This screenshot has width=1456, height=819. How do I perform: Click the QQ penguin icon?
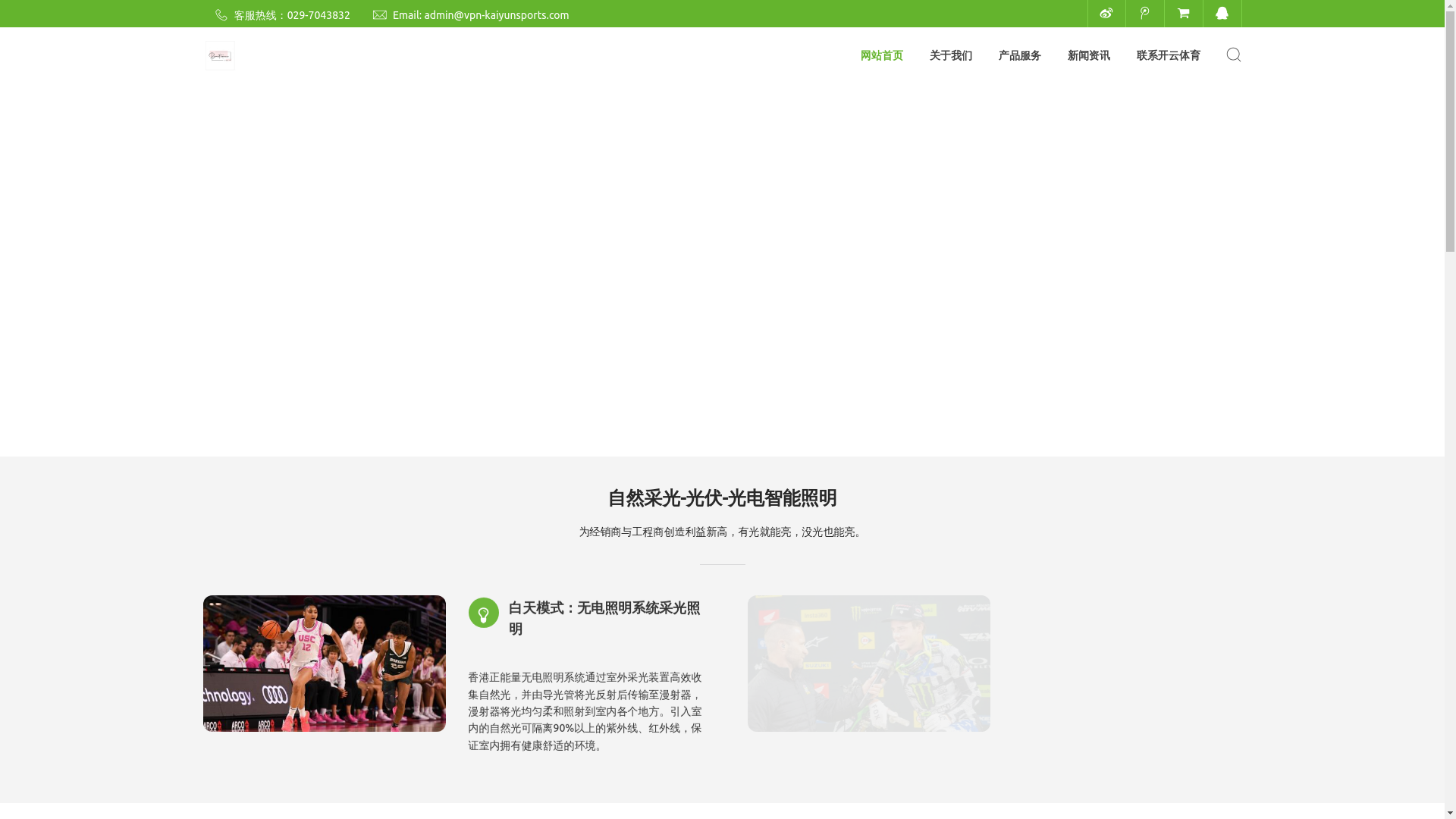1222,13
